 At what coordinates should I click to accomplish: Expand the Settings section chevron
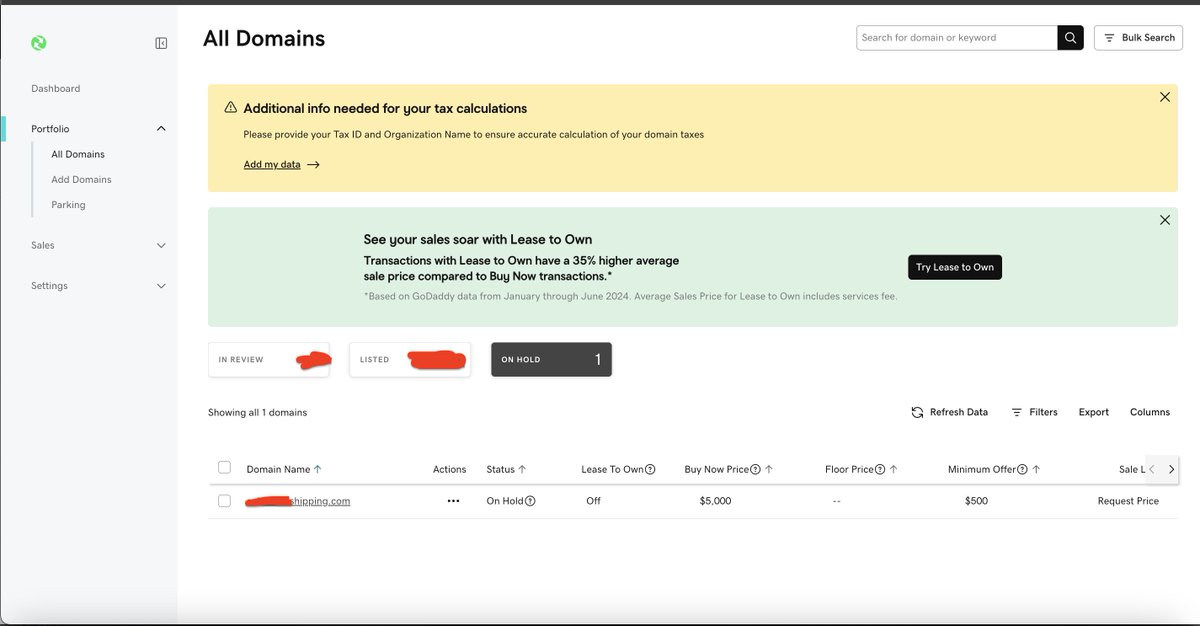[x=161, y=286]
